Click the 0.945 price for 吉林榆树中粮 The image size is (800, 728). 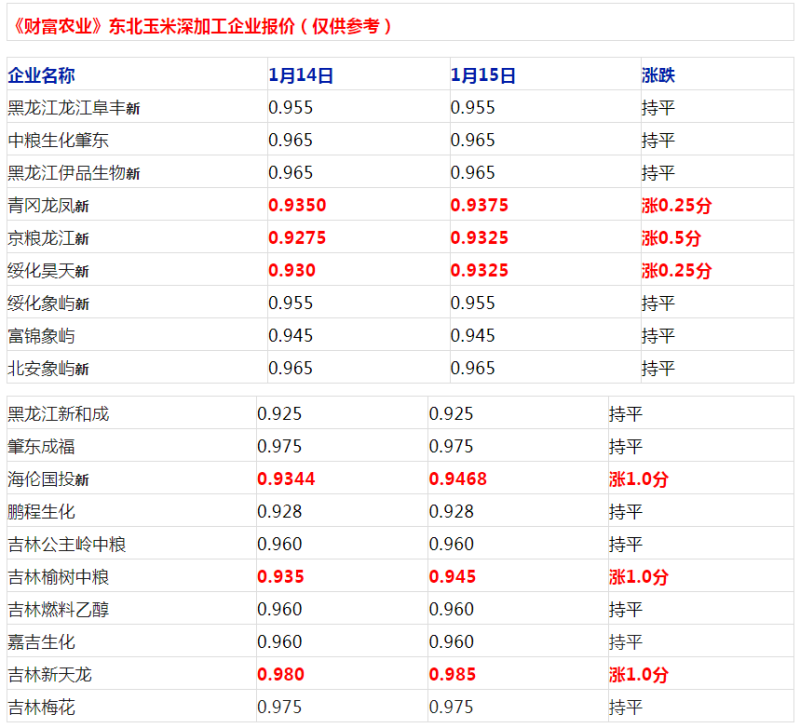(453, 577)
